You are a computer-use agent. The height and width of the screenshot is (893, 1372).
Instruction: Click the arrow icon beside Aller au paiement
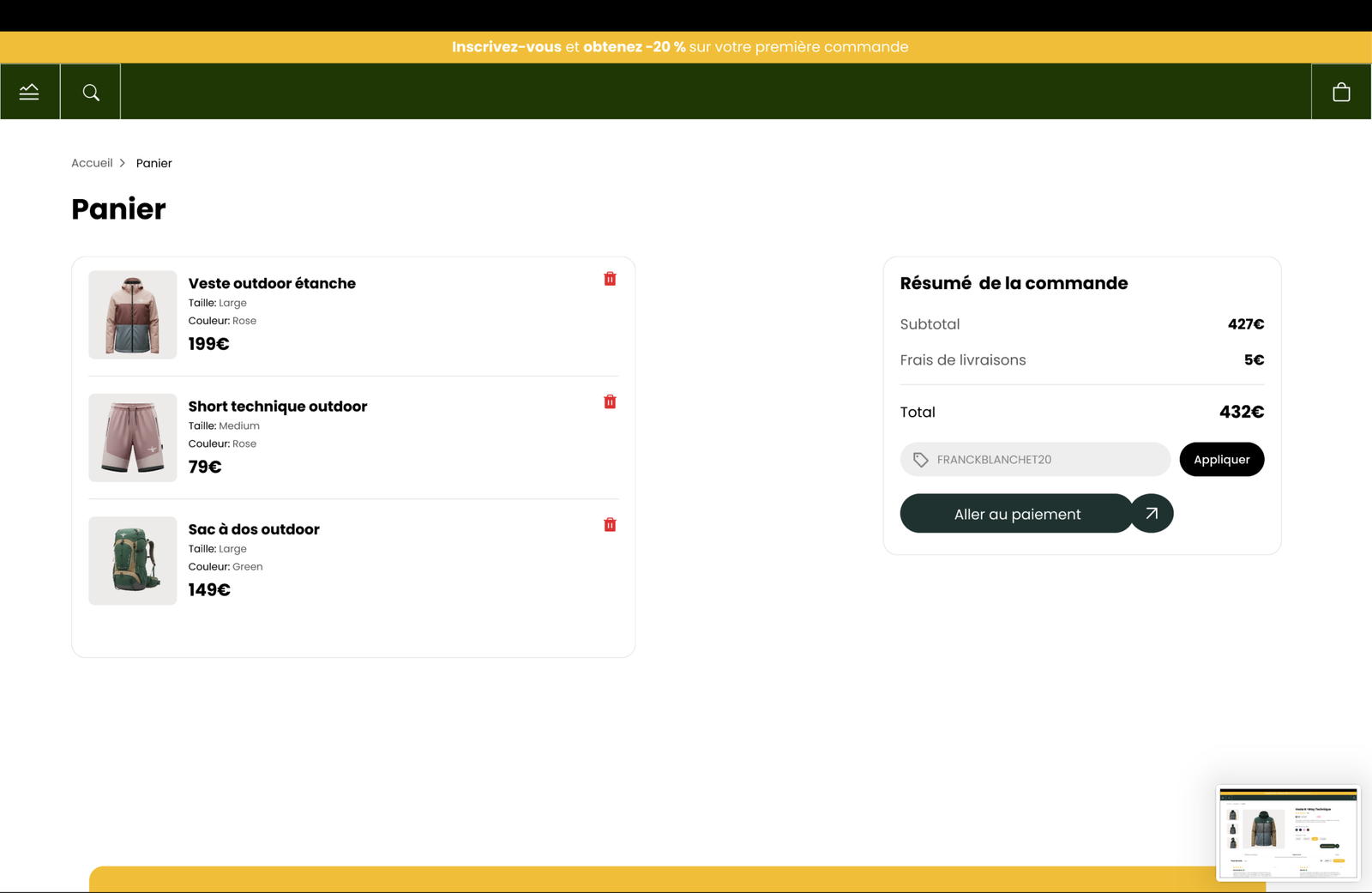tap(1152, 513)
